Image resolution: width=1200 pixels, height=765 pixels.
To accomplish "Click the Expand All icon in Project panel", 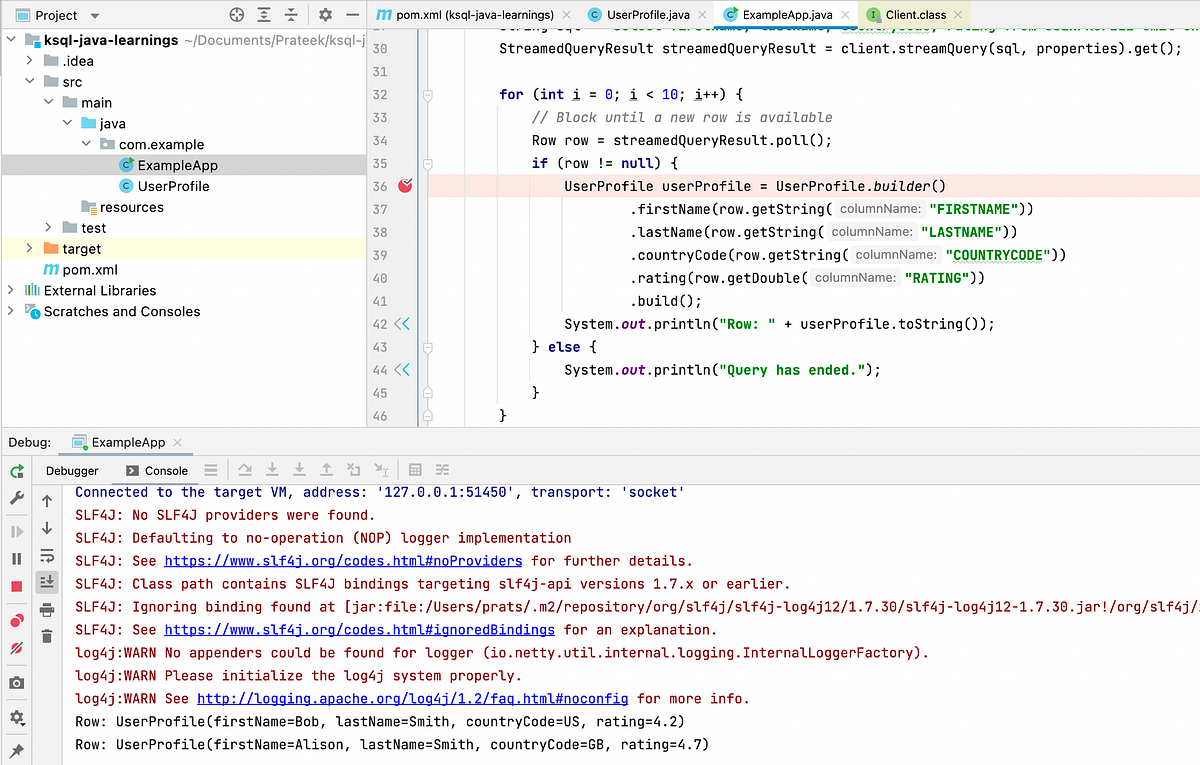I will coord(264,15).
